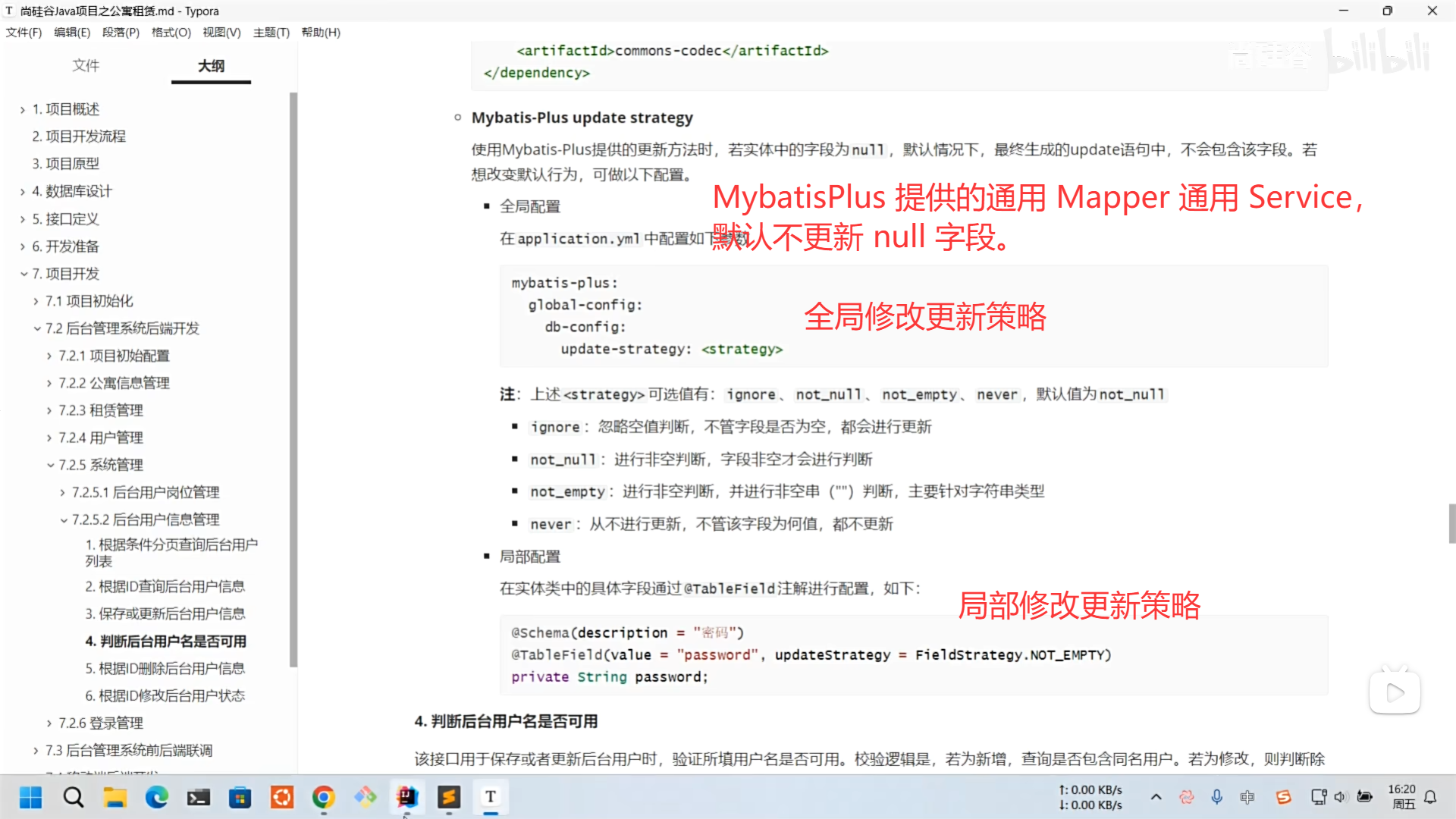Click the Typora taskbar icon
The image size is (1456, 819).
(491, 797)
